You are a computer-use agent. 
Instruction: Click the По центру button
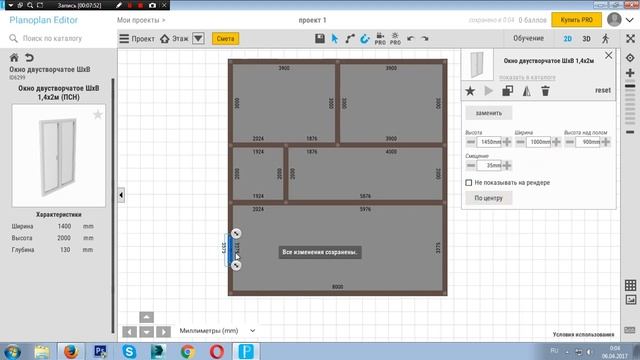[489, 198]
